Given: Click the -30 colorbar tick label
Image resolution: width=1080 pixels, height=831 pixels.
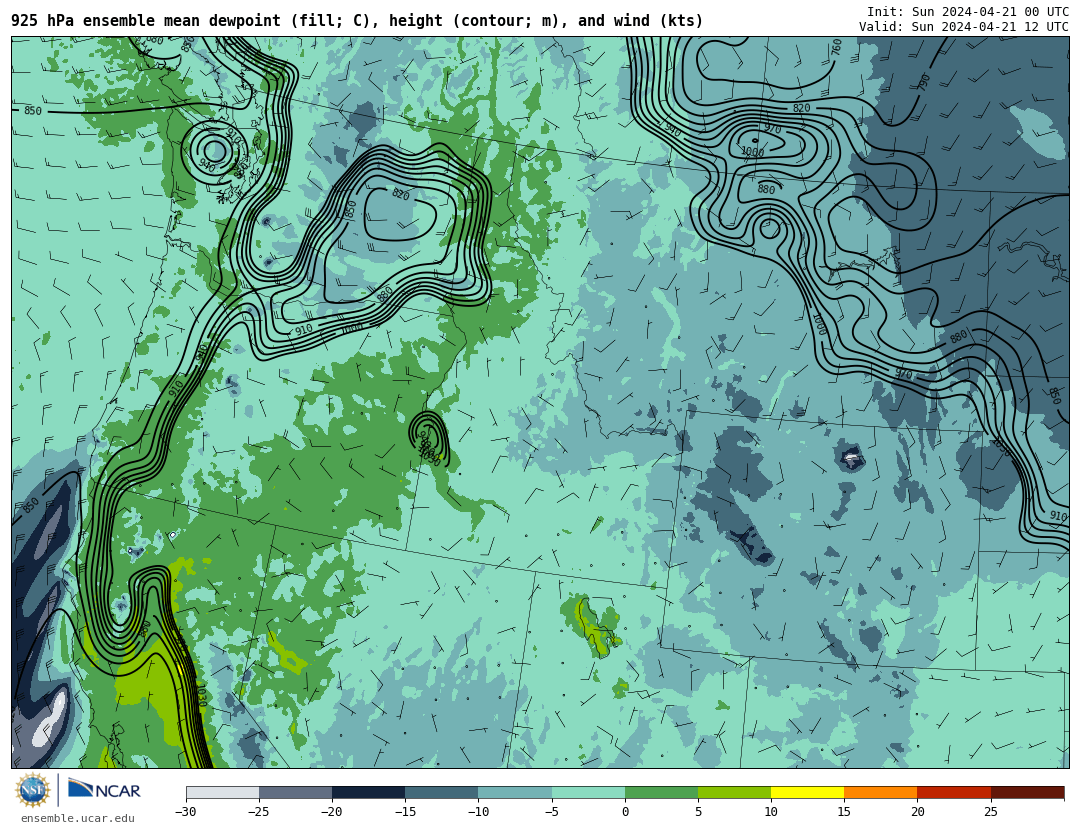Looking at the screenshot, I should tap(185, 812).
